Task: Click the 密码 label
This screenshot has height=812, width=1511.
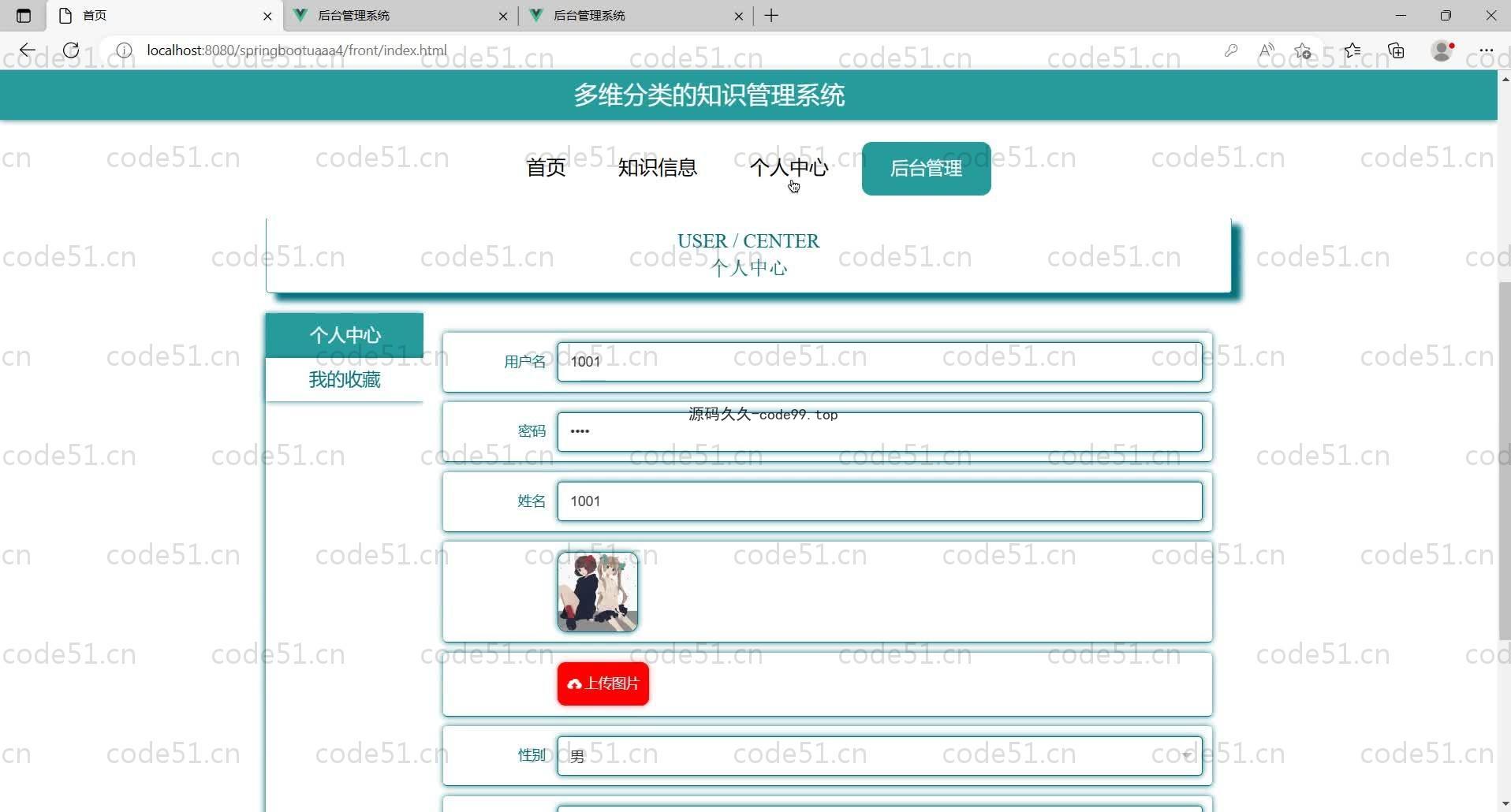Action: [x=532, y=431]
